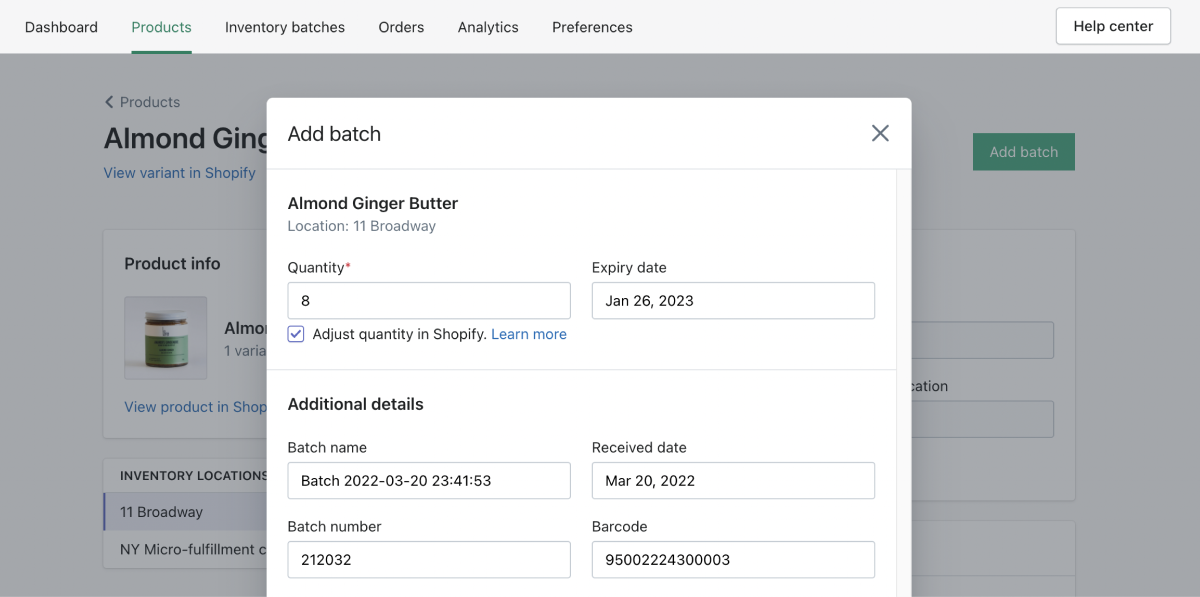This screenshot has width=1200, height=597.
Task: Open the Dashboard tab
Action: coord(61,27)
